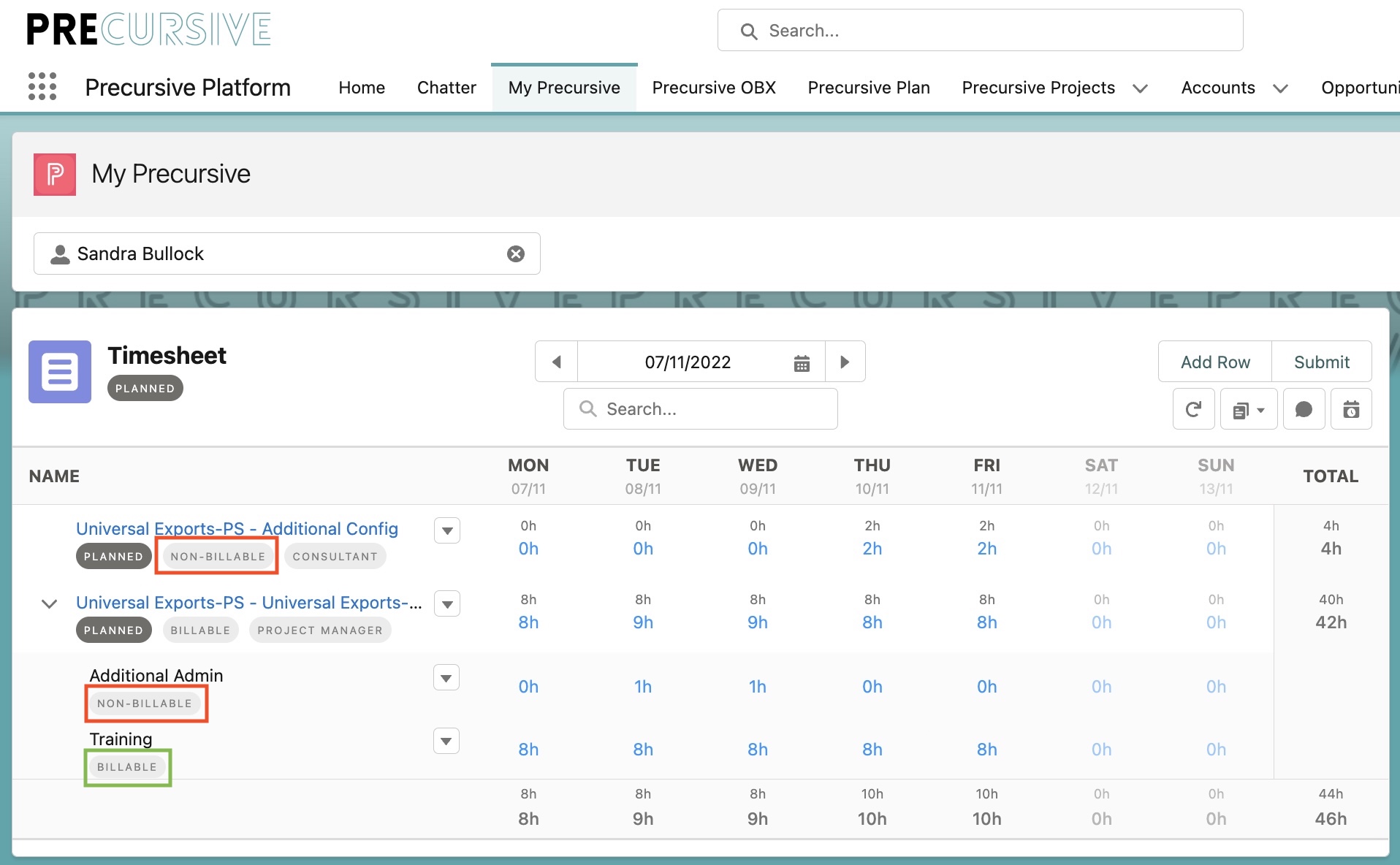Click the Training task name
Viewport: 1400px width, 865px height.
pyautogui.click(x=121, y=739)
